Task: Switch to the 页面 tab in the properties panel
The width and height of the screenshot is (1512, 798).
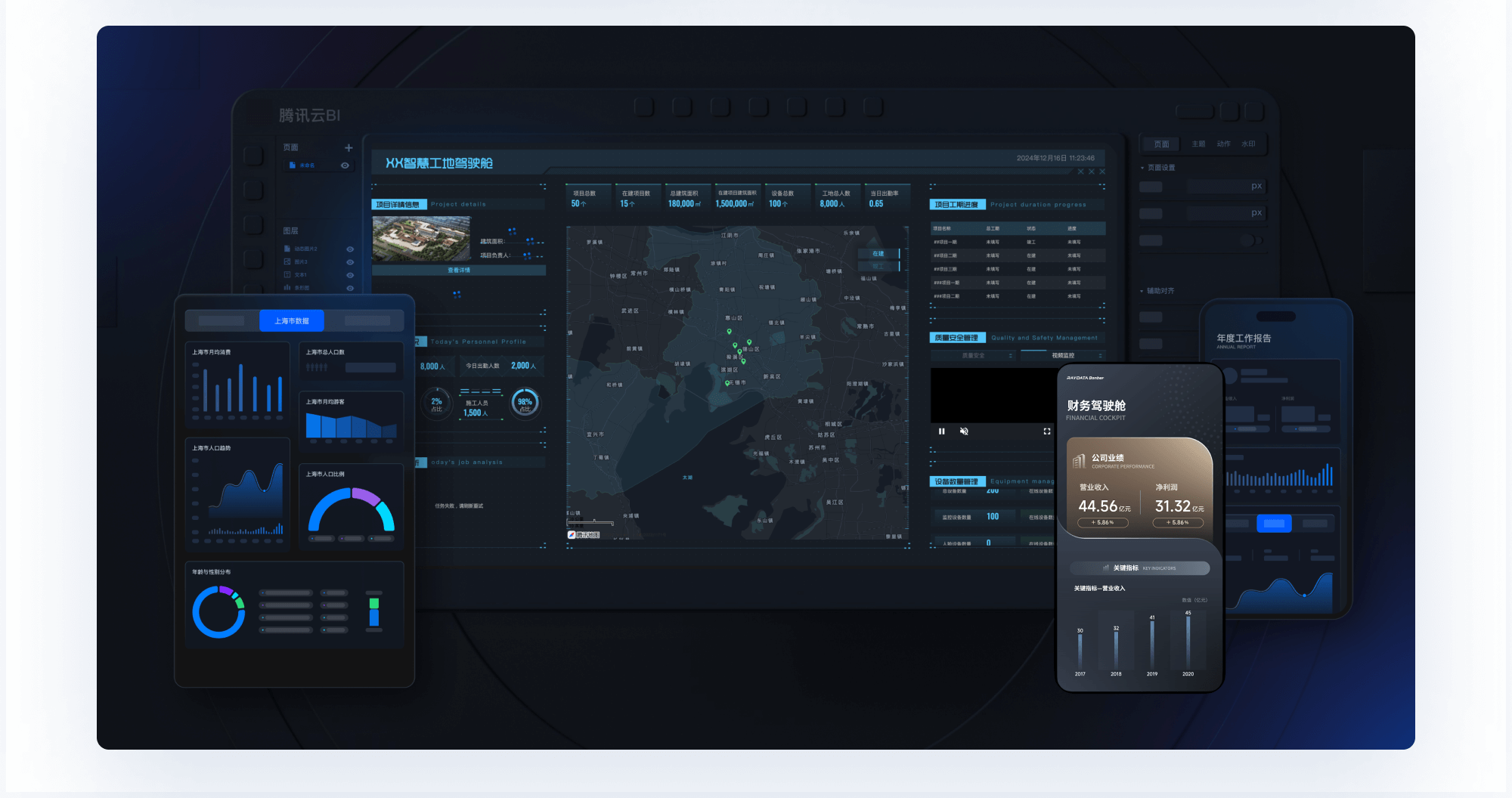Action: pyautogui.click(x=1162, y=144)
